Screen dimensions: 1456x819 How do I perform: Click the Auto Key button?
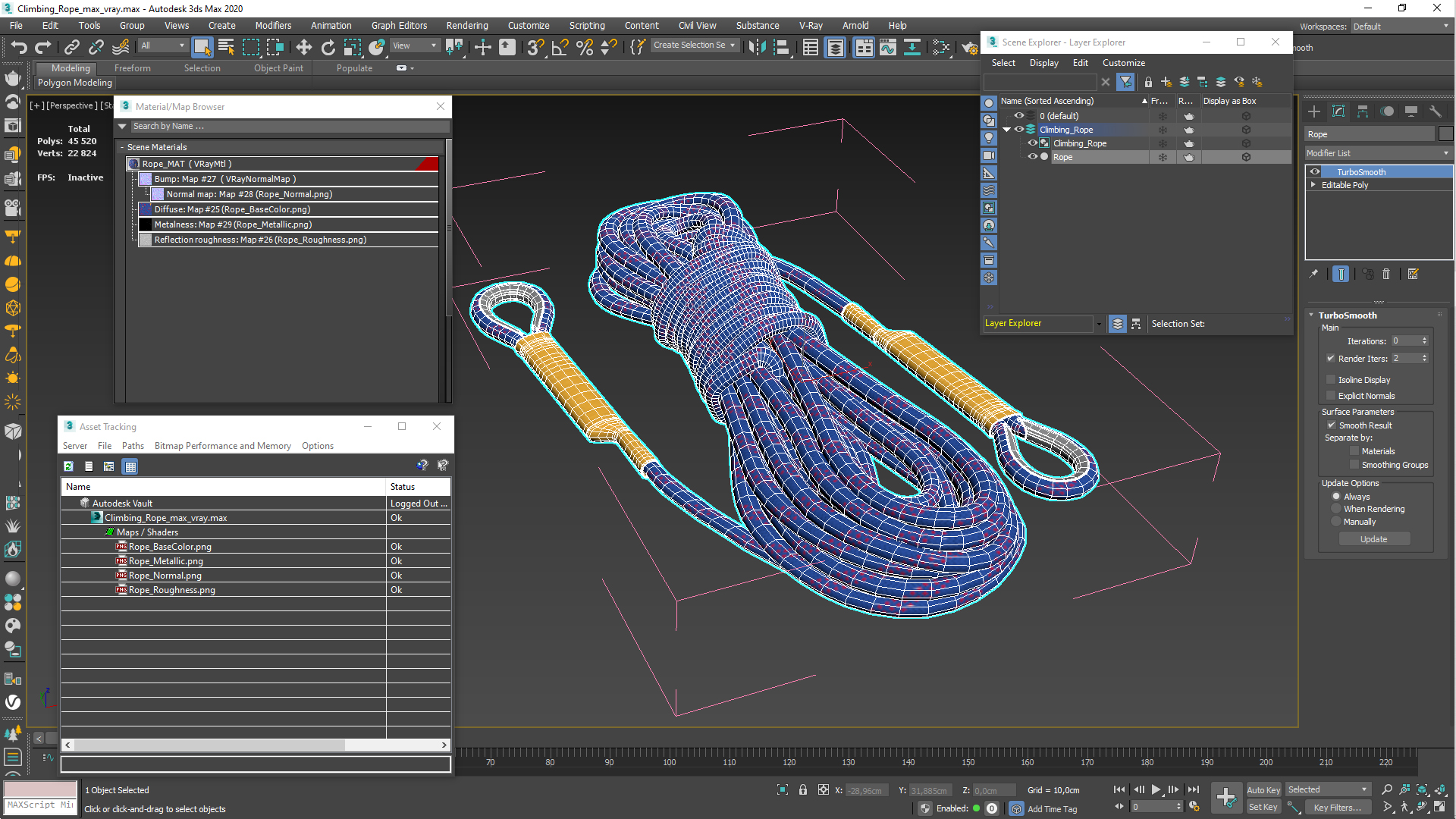[1263, 790]
